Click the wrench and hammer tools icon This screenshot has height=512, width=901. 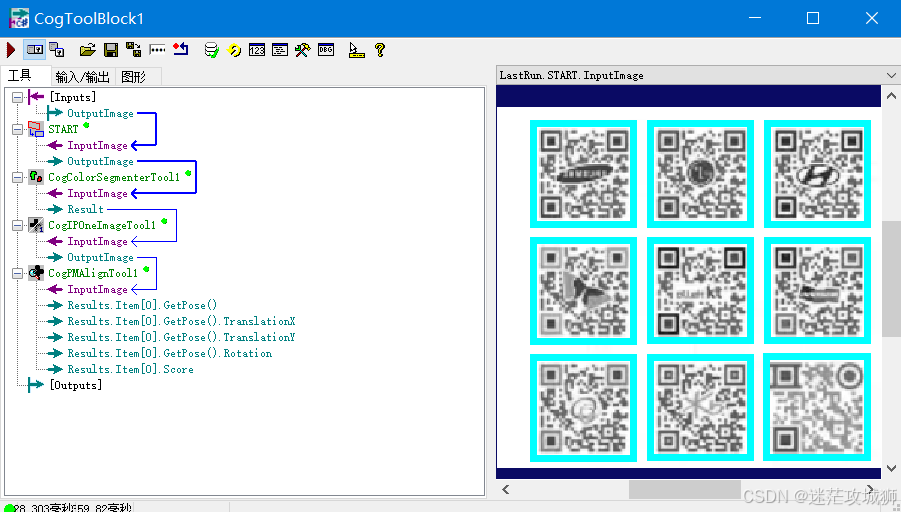(302, 50)
